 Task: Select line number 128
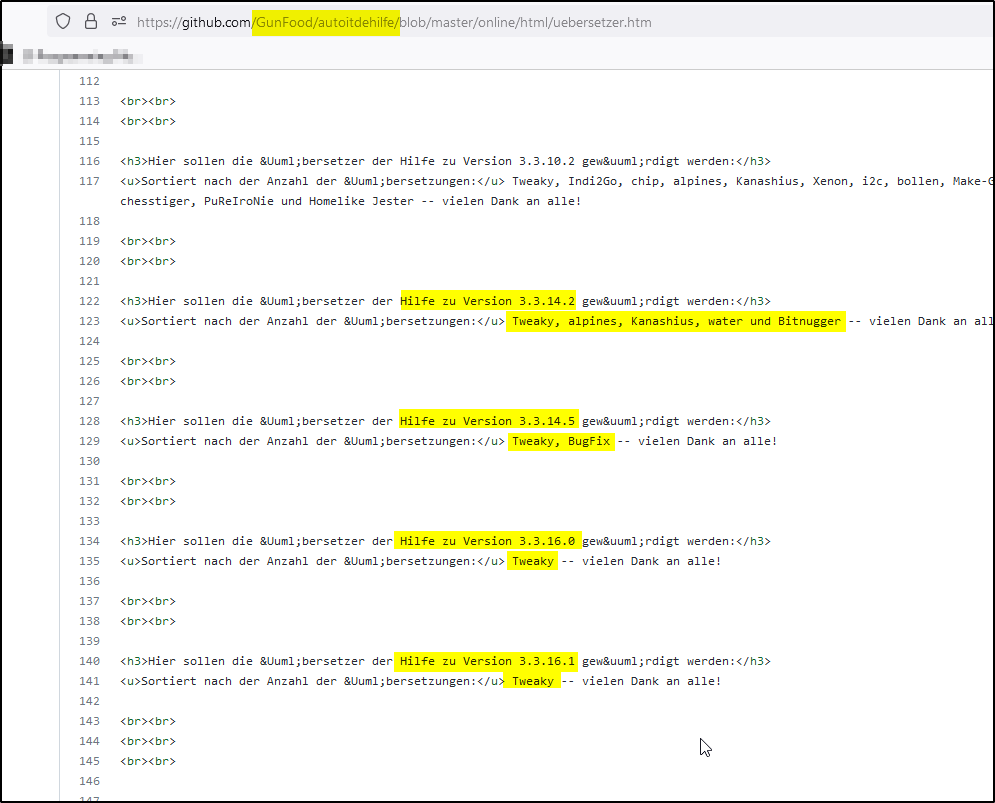point(89,421)
